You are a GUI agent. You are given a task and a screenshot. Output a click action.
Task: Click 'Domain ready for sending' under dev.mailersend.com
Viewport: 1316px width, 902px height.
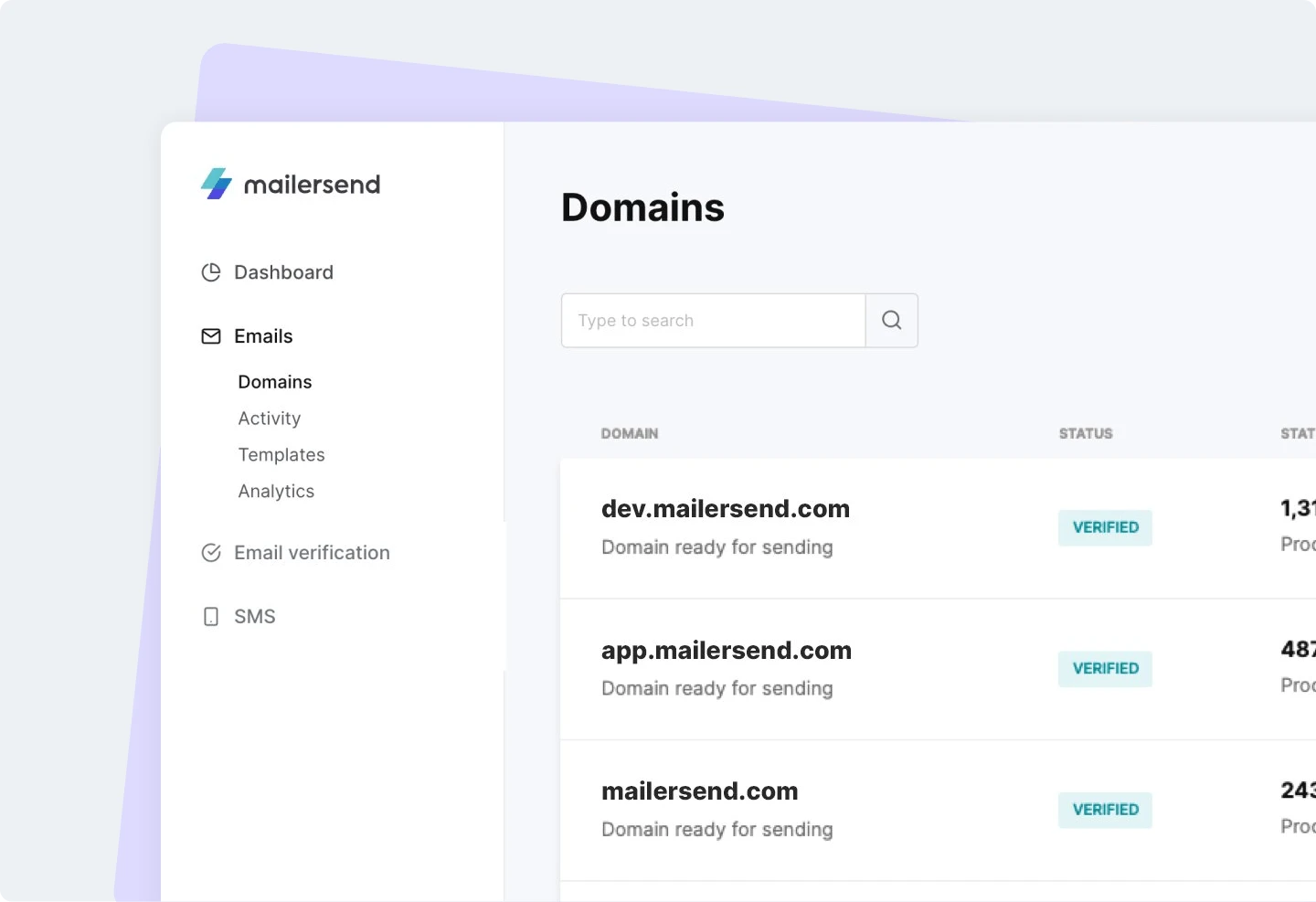[717, 547]
